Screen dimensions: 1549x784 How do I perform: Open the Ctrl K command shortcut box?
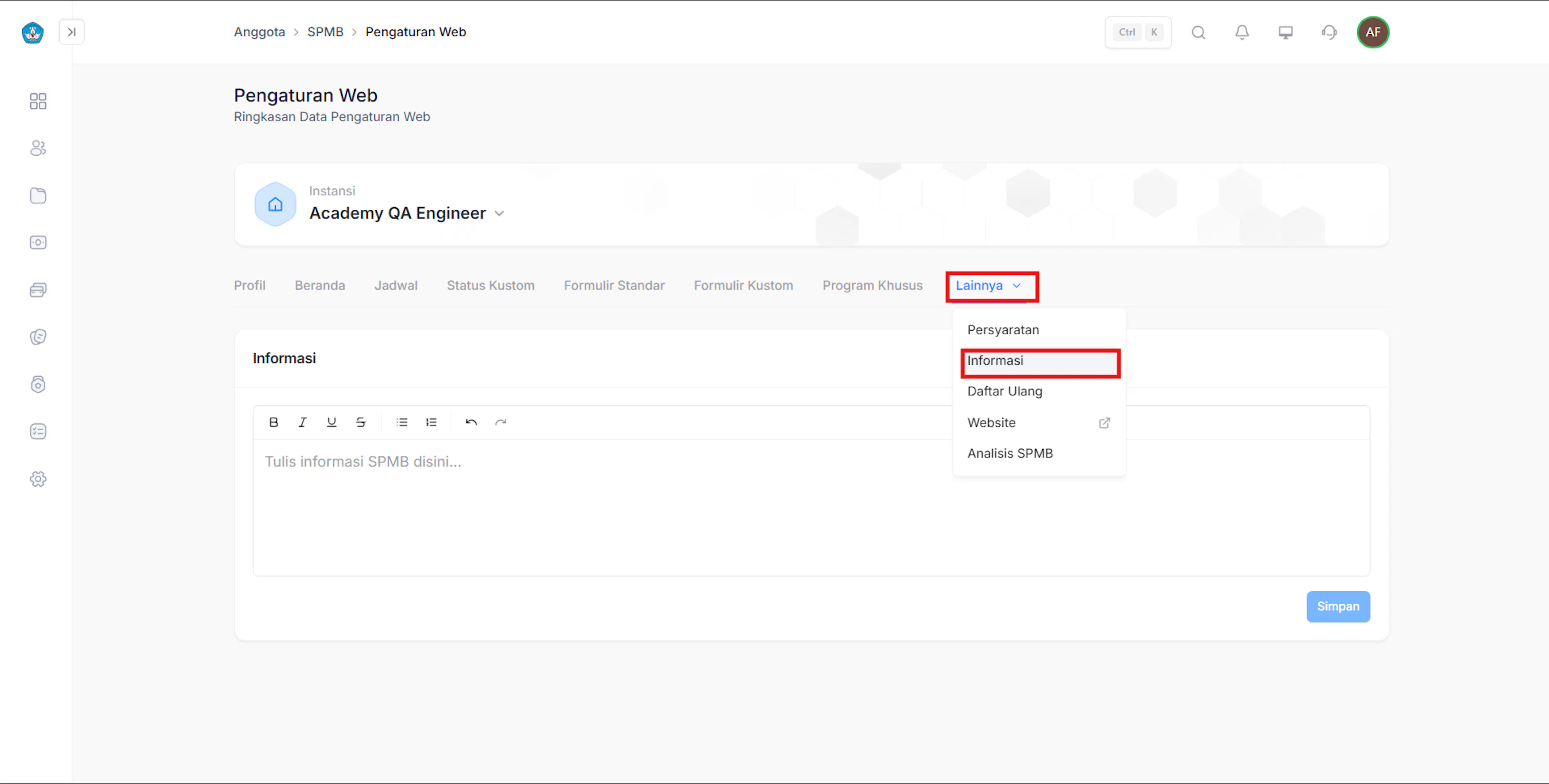pyautogui.click(x=1138, y=33)
